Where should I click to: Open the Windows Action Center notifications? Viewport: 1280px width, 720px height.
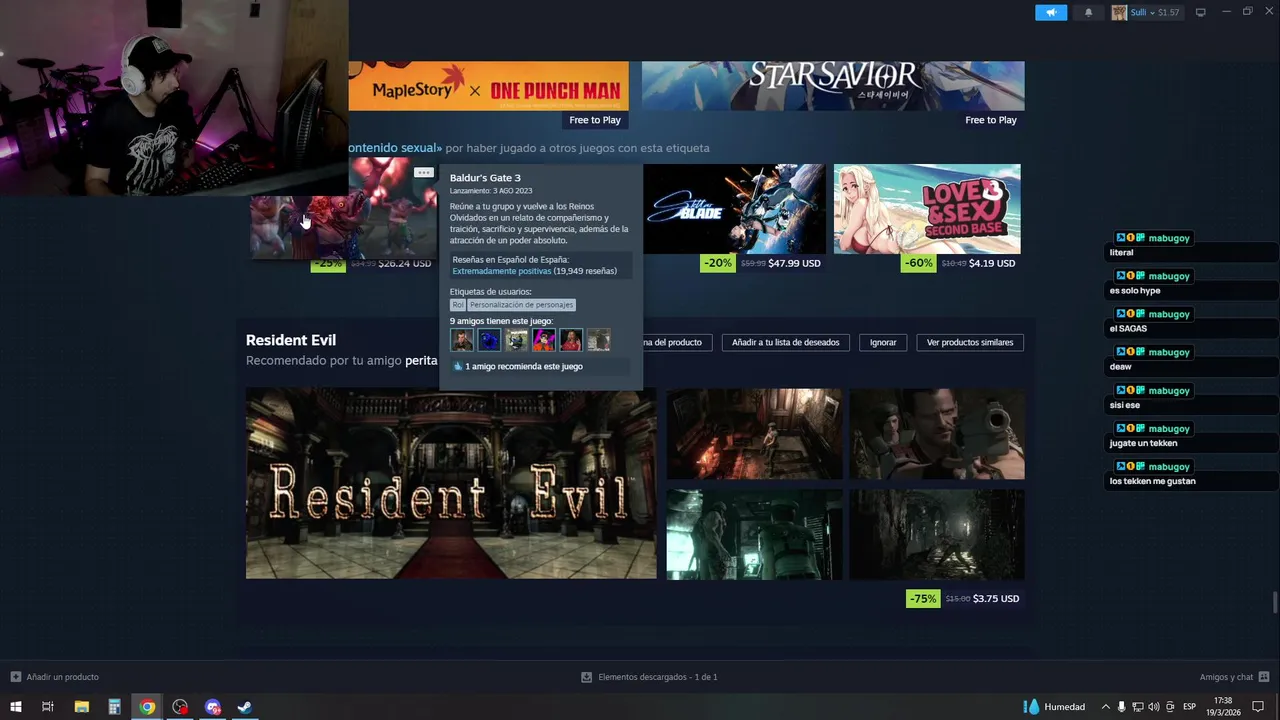pyautogui.click(x=1258, y=707)
